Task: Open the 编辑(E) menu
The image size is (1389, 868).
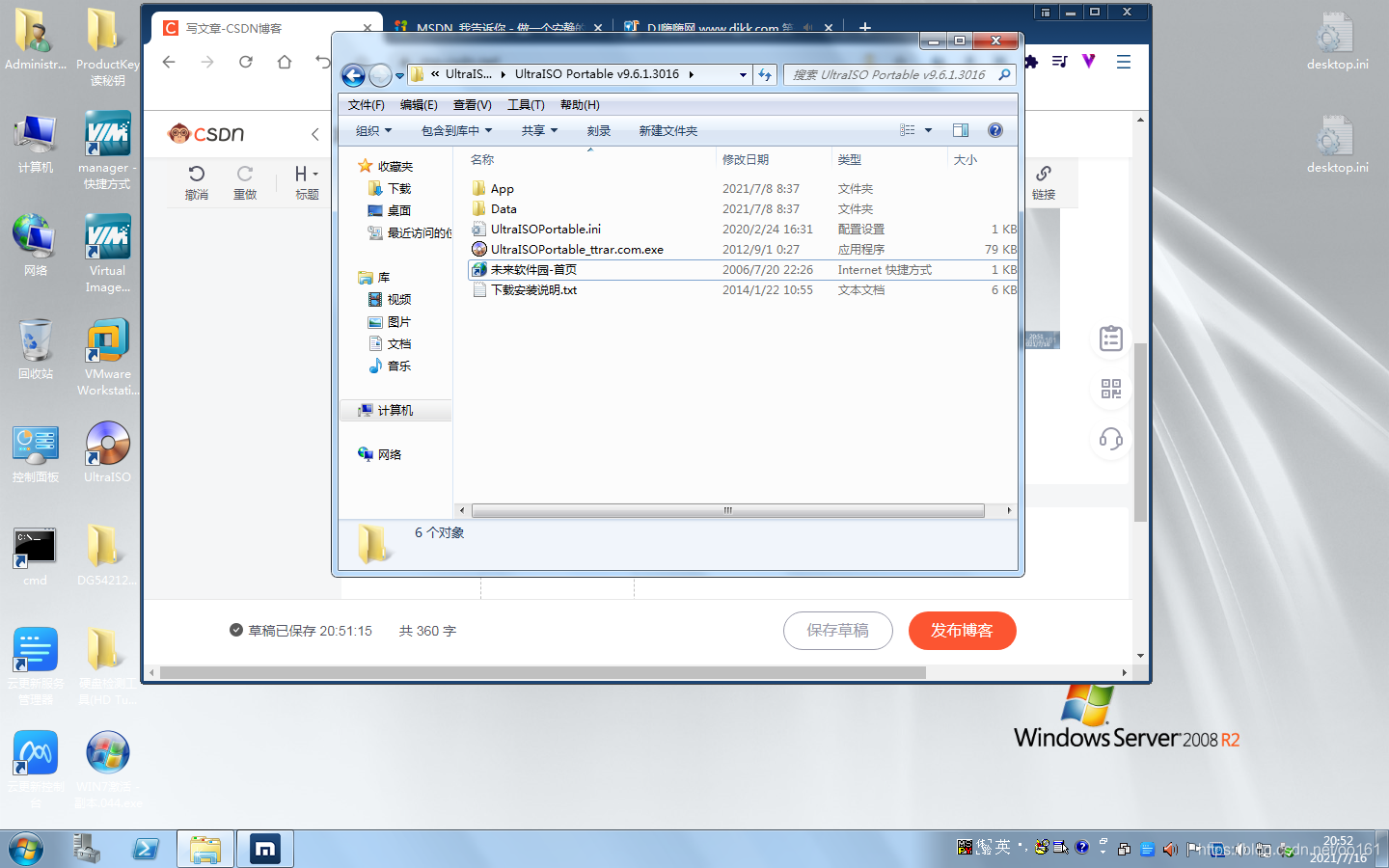Action: (x=419, y=104)
